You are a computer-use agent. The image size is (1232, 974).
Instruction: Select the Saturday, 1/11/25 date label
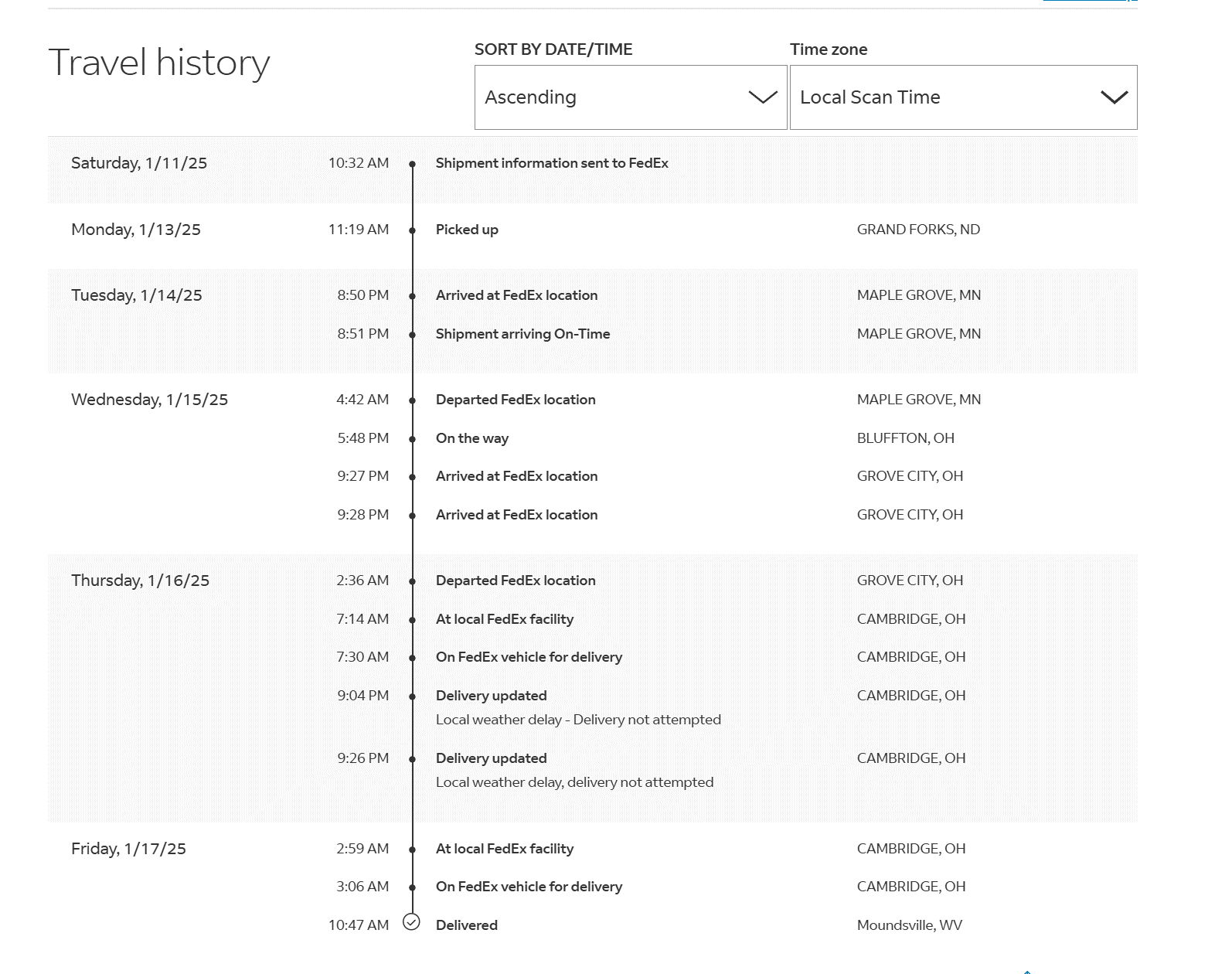pos(139,163)
